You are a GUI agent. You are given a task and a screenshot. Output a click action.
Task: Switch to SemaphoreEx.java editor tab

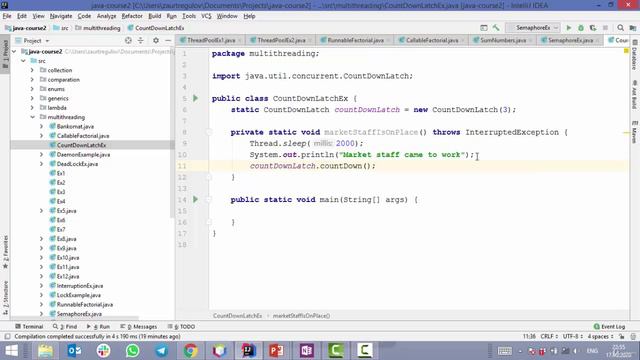570,40
